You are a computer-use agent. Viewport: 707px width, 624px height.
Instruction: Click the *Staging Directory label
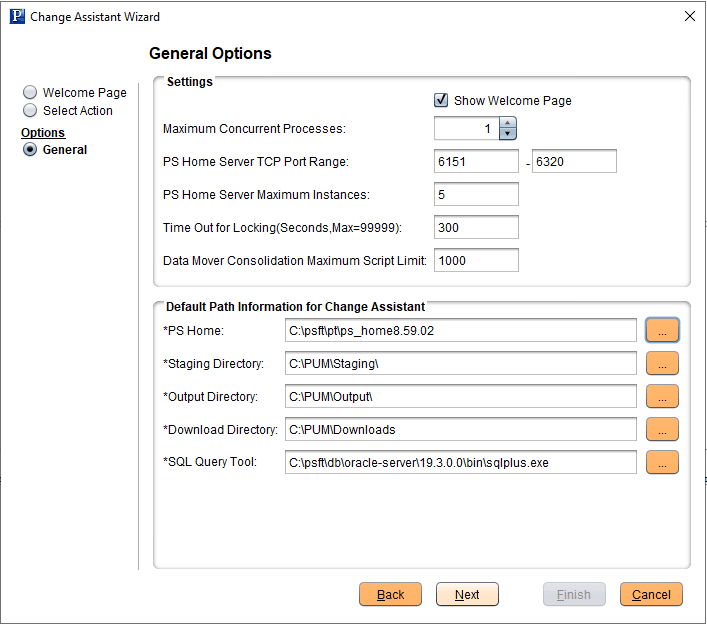[x=213, y=363]
